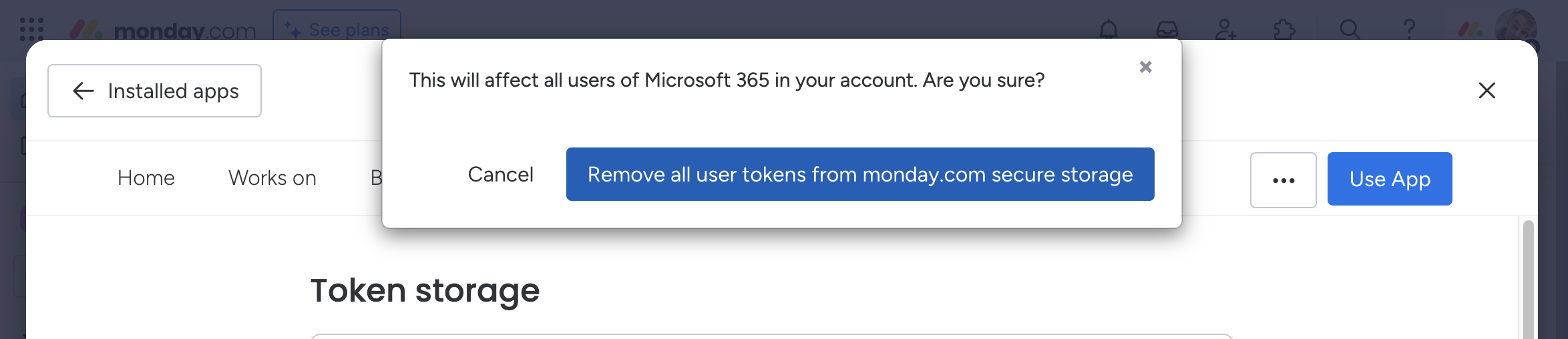This screenshot has width=1568, height=339.
Task: Open the apps marketplace puzzle icon
Action: coord(1284,29)
